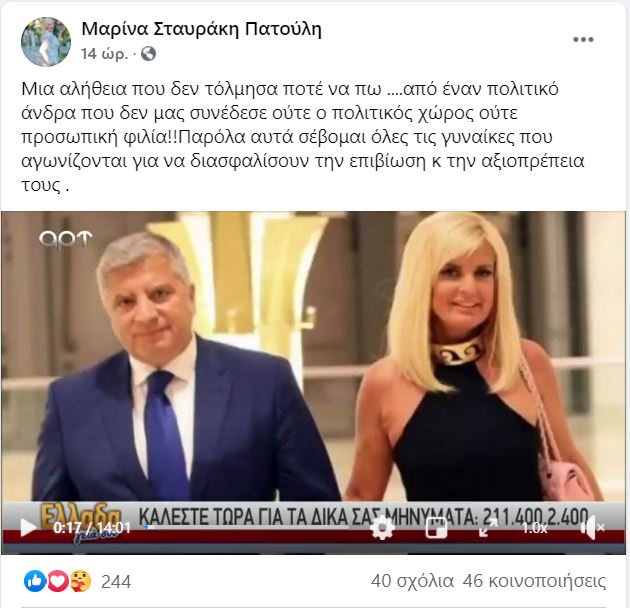Open the 40 σχόλια comments link

[x=412, y=581]
